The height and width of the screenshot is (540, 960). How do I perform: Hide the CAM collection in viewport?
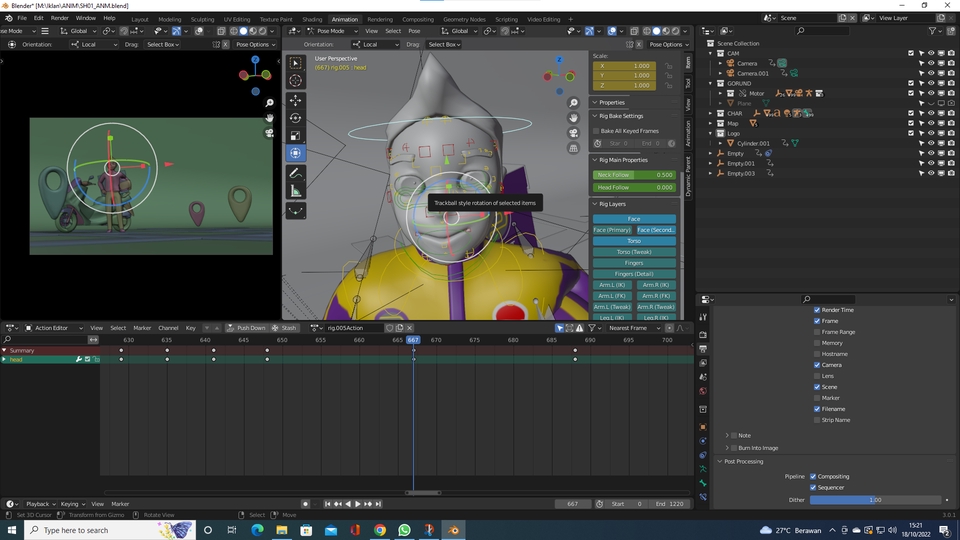931,53
